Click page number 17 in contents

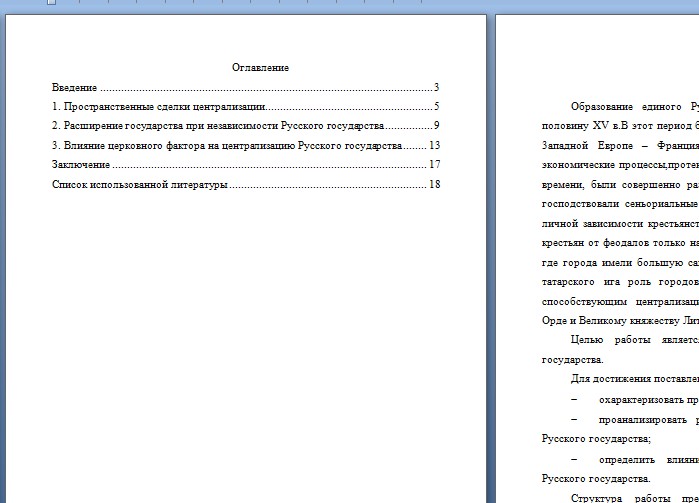434,165
